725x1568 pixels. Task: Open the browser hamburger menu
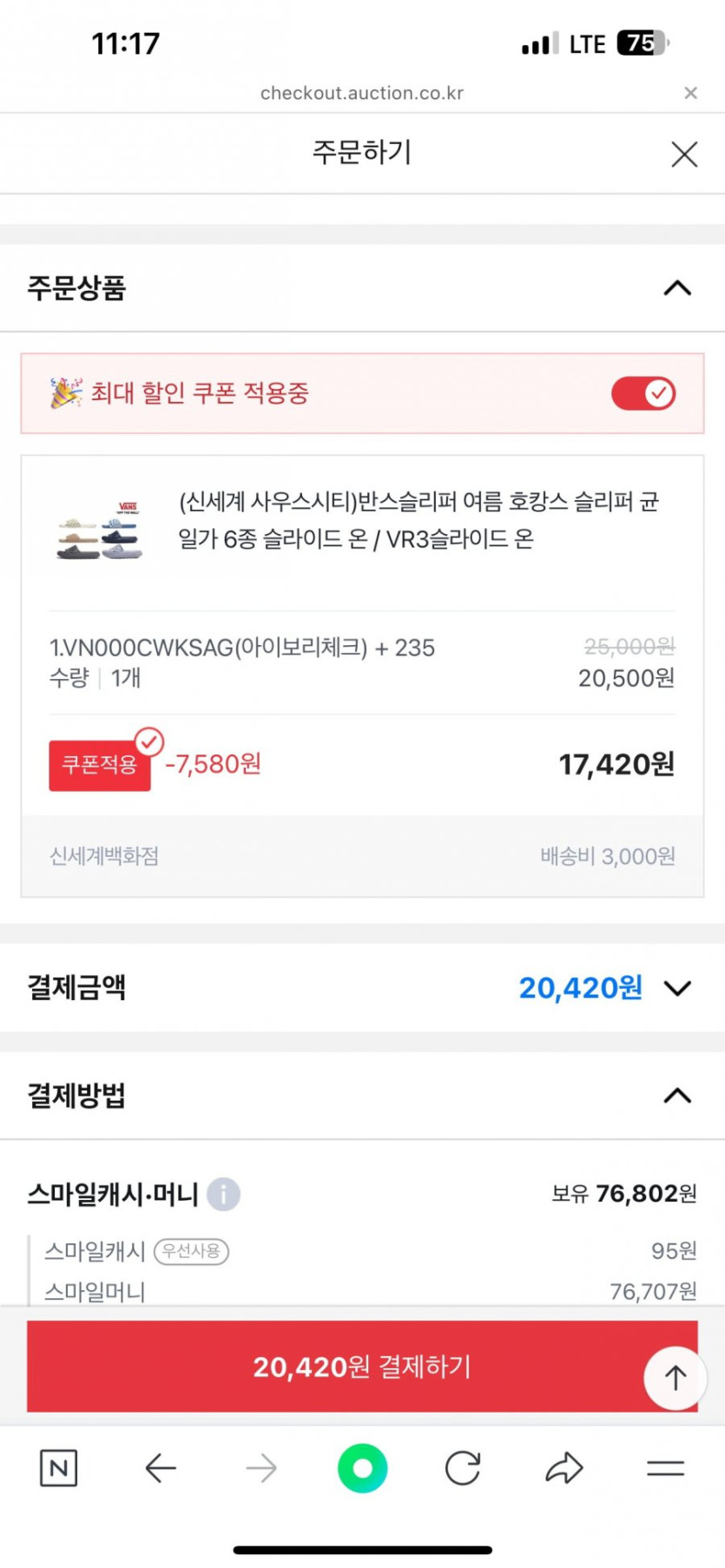click(665, 1467)
